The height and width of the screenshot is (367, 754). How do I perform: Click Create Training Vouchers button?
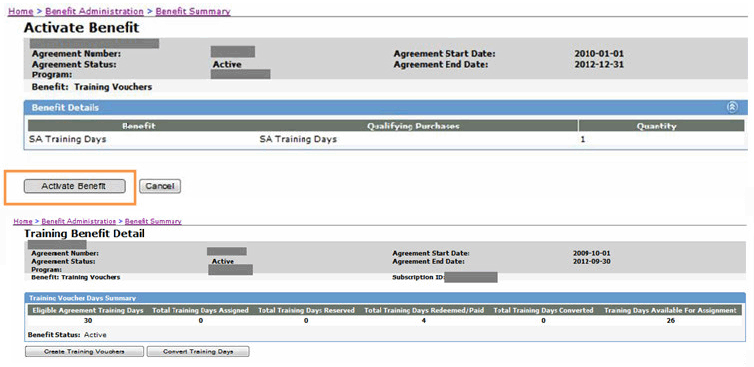84,352
